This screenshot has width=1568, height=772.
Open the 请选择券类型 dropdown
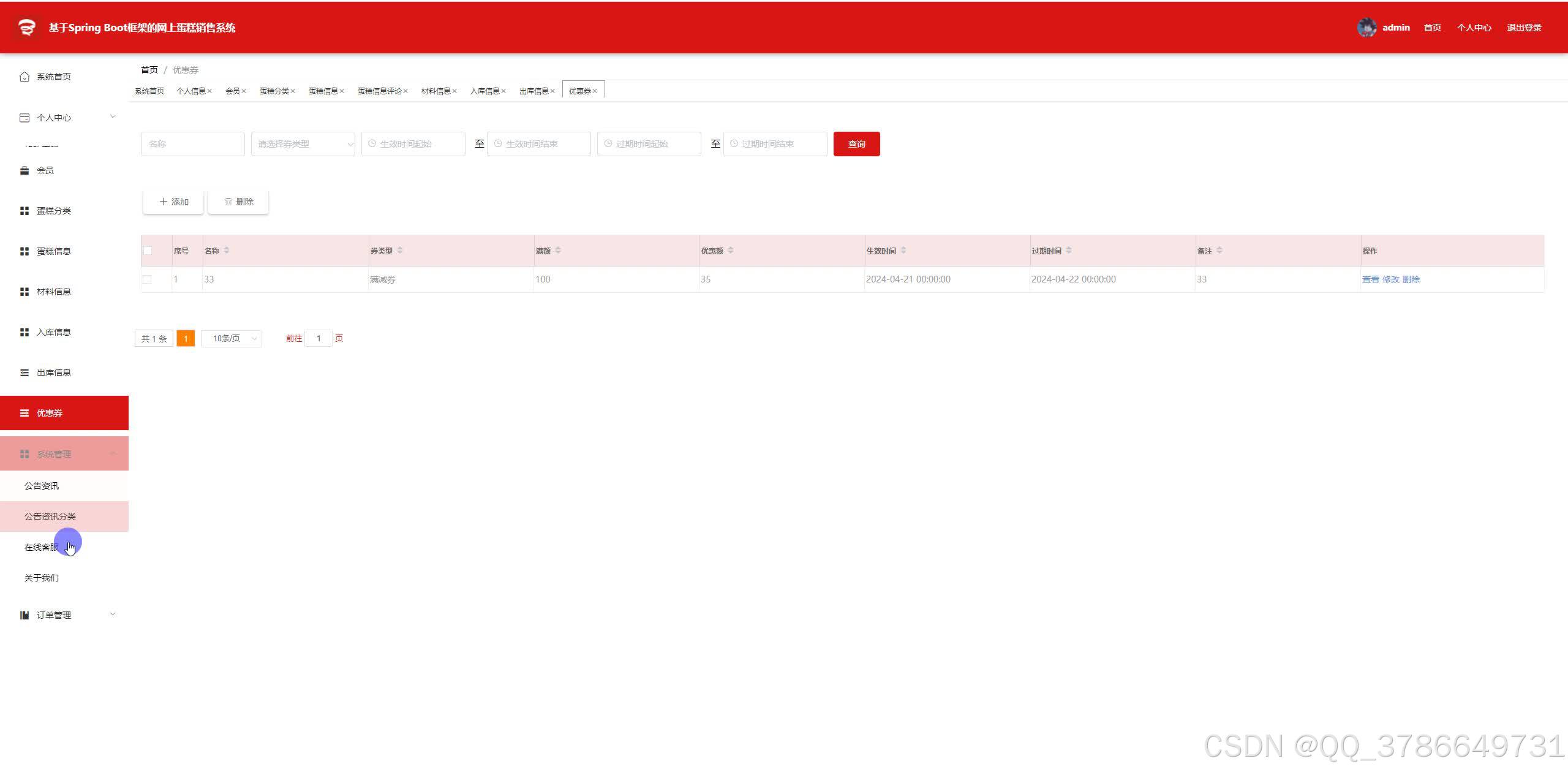303,144
